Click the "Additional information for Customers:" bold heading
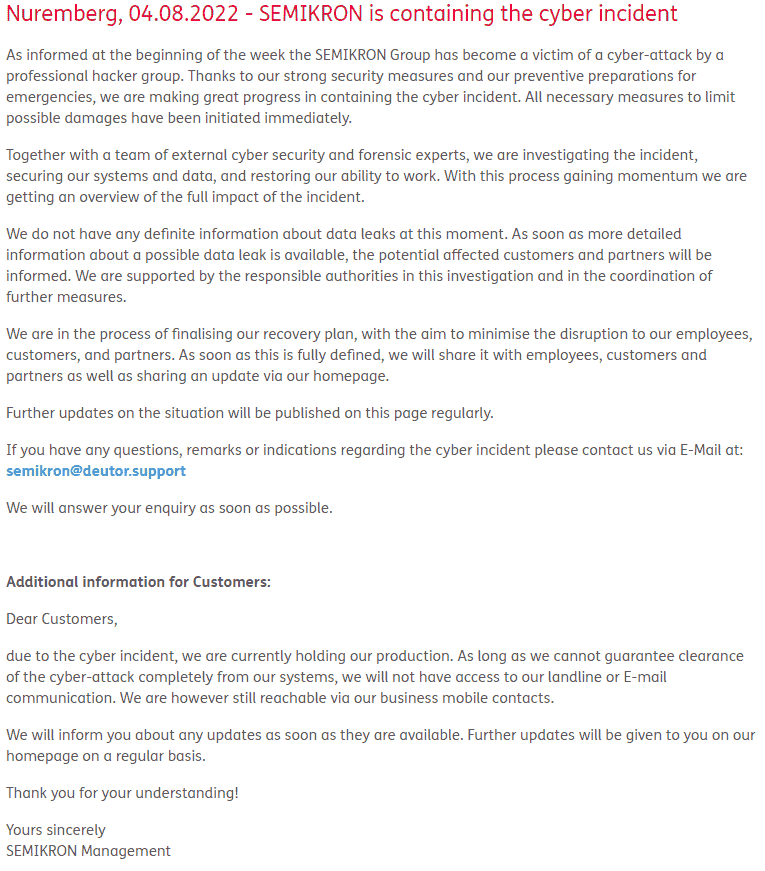The height and width of the screenshot is (871, 765). tap(138, 582)
